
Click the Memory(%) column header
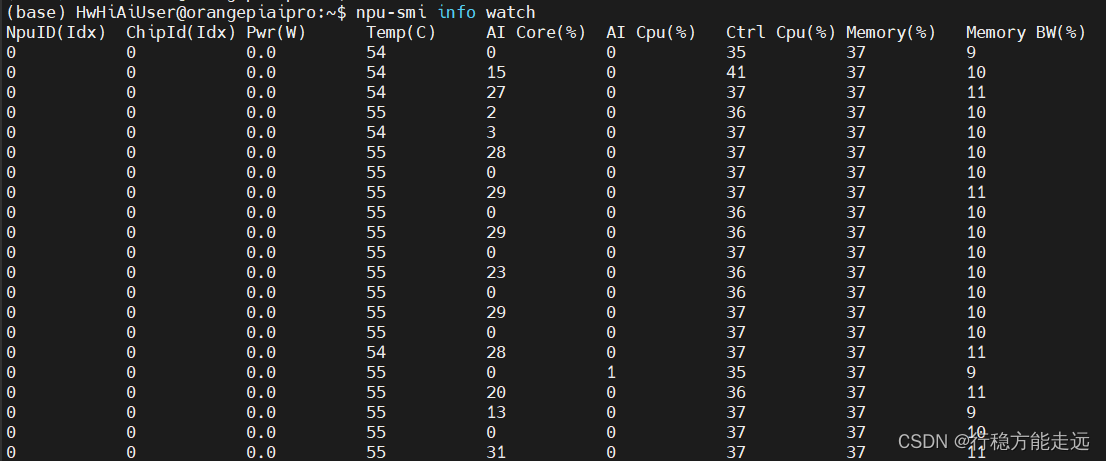(891, 32)
